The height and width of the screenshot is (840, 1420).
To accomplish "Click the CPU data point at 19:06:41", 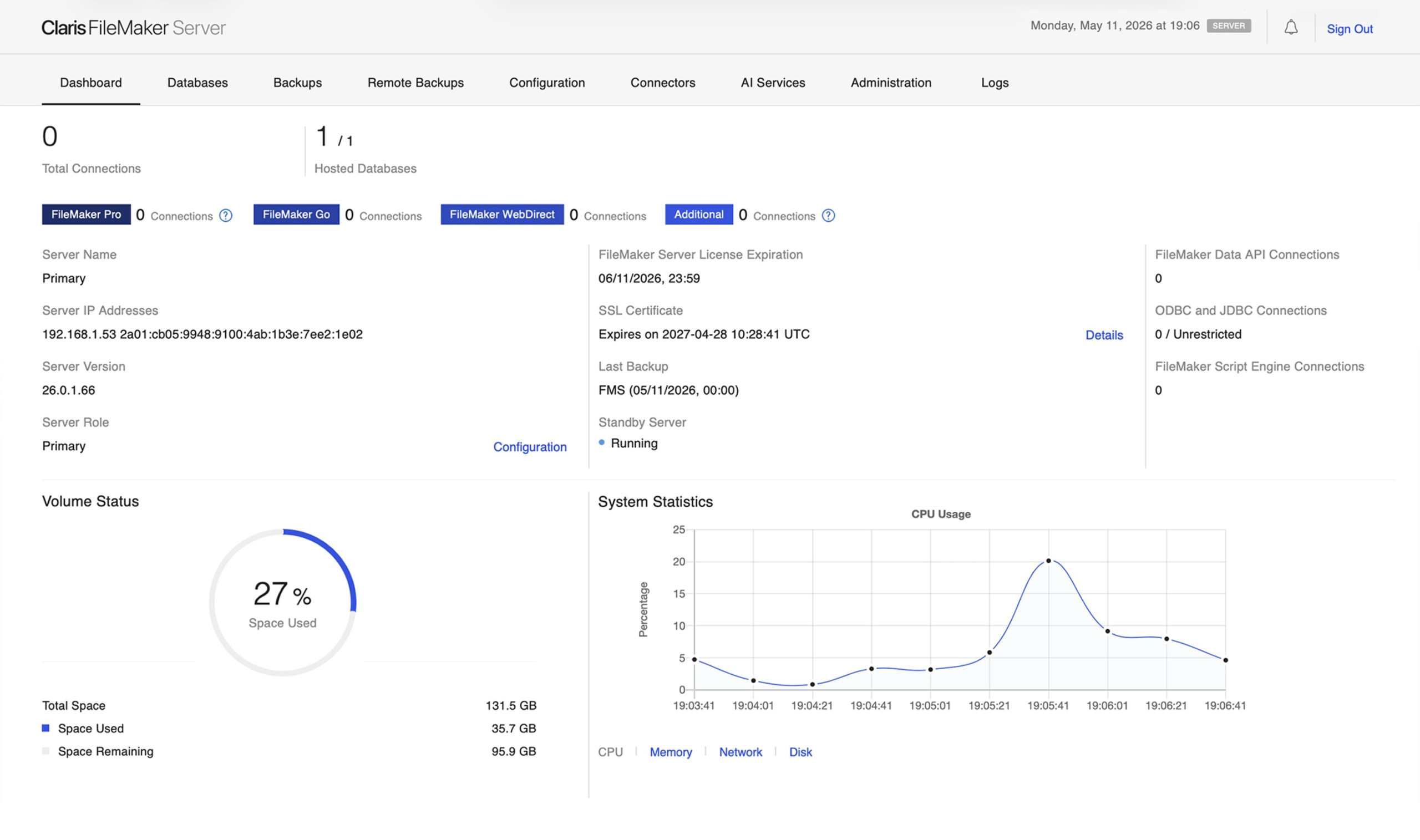I will 1226,660.
